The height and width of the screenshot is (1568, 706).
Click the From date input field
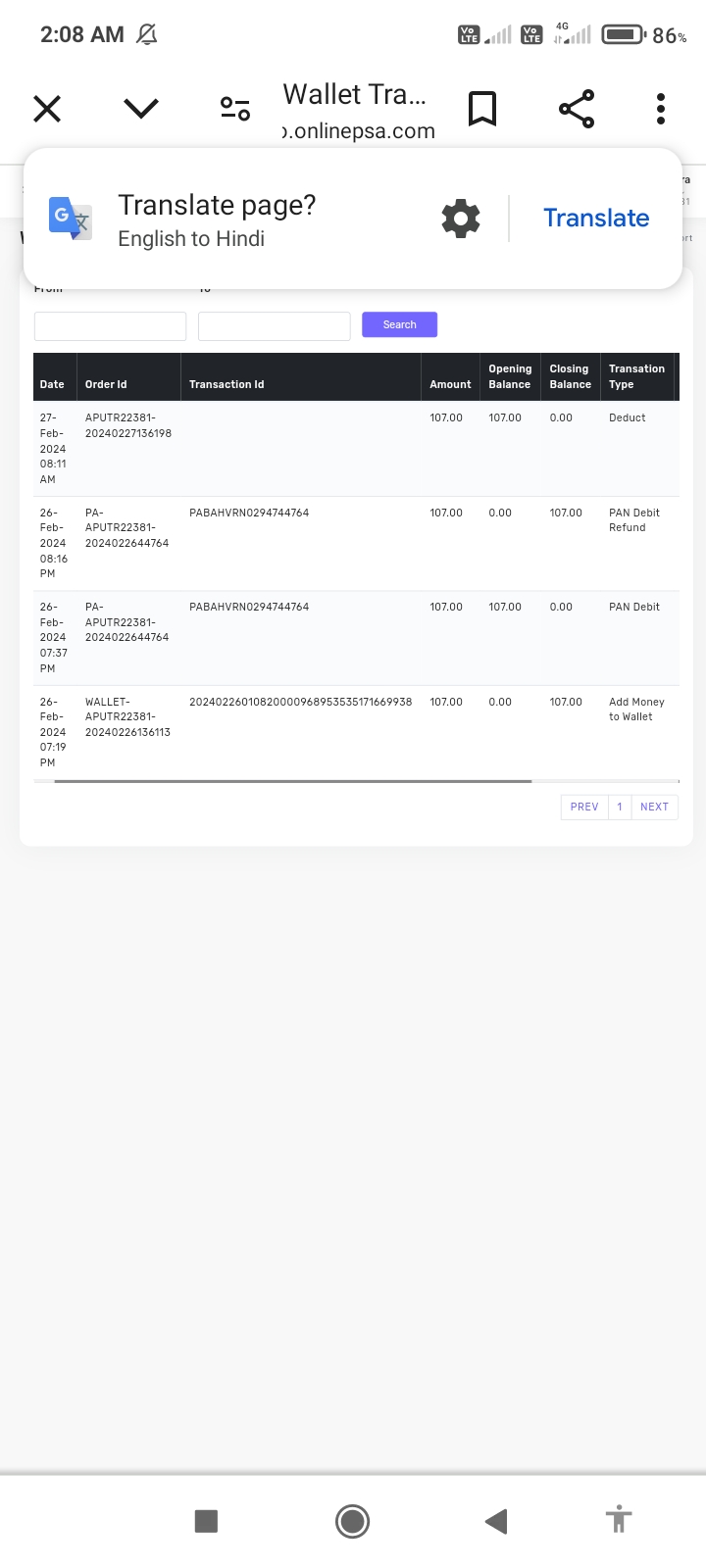[110, 325]
